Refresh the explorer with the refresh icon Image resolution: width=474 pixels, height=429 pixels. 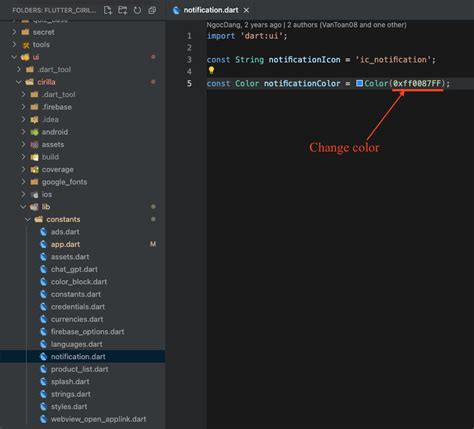coord(137,10)
